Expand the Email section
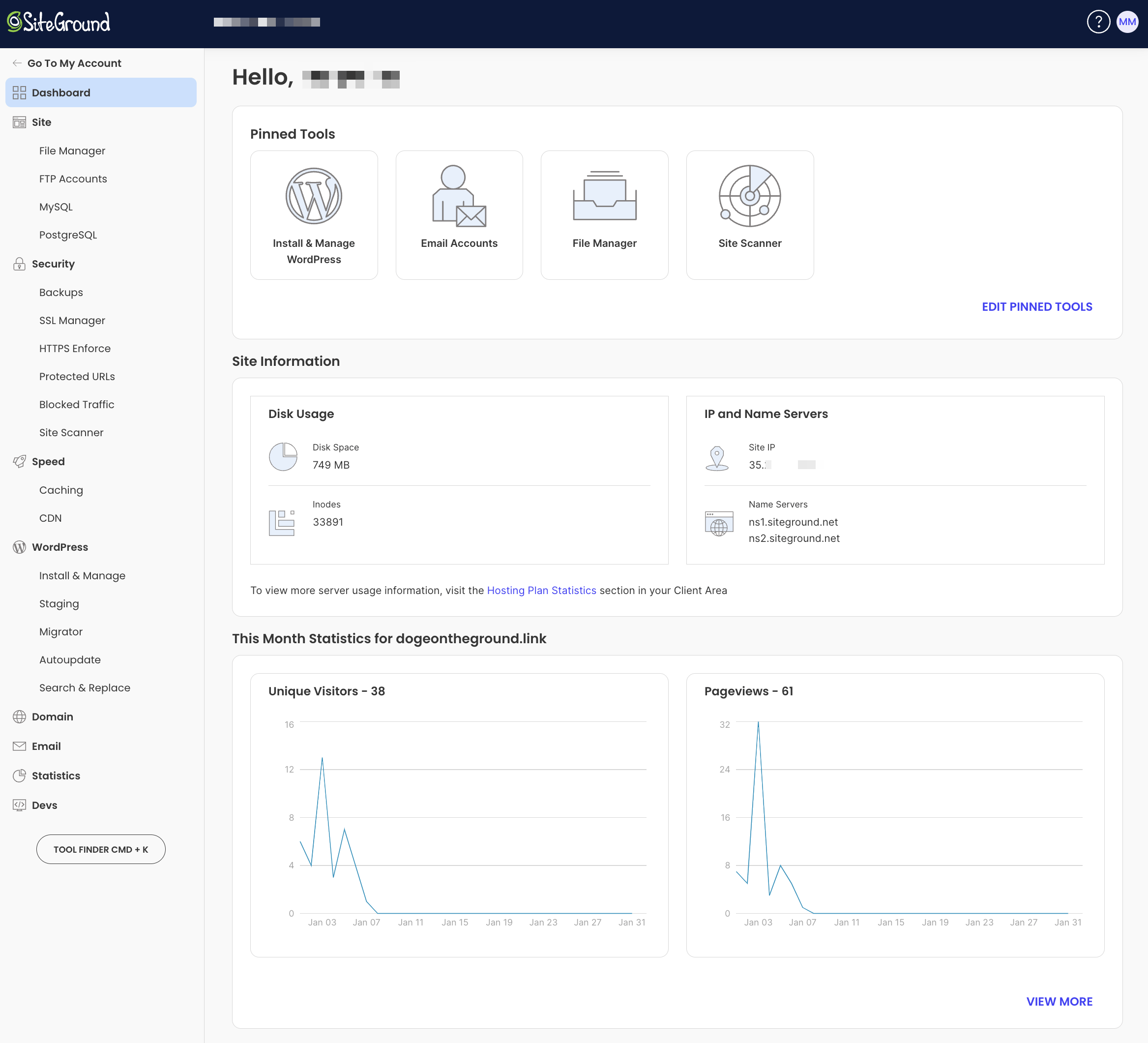 point(47,745)
